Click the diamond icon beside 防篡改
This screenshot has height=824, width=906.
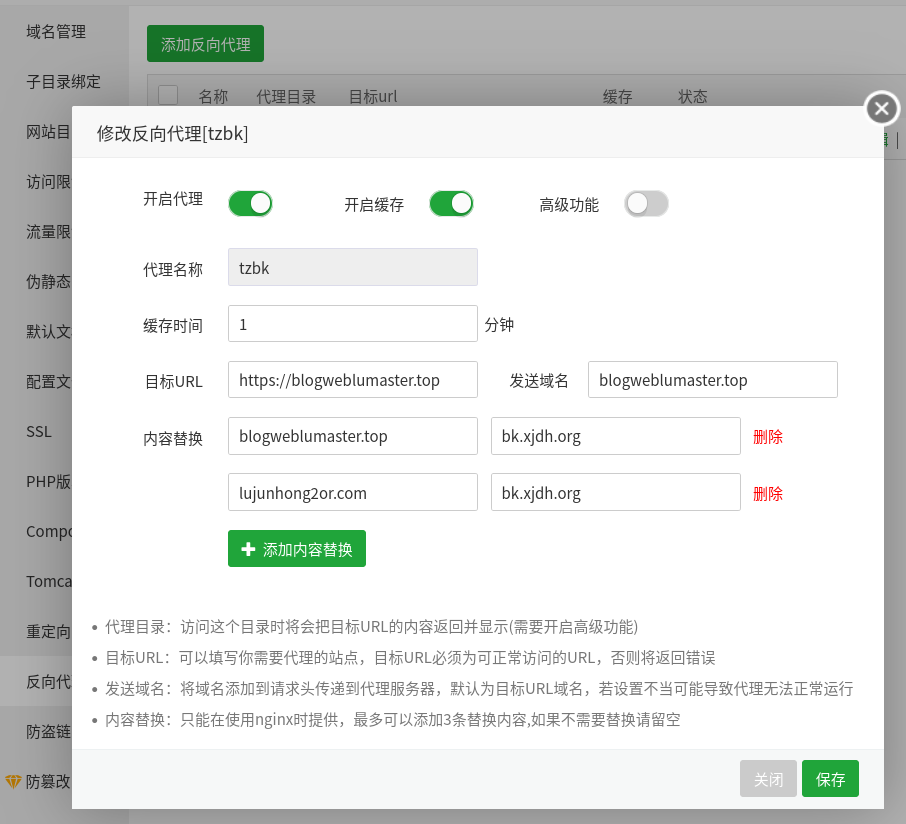pyautogui.click(x=14, y=781)
